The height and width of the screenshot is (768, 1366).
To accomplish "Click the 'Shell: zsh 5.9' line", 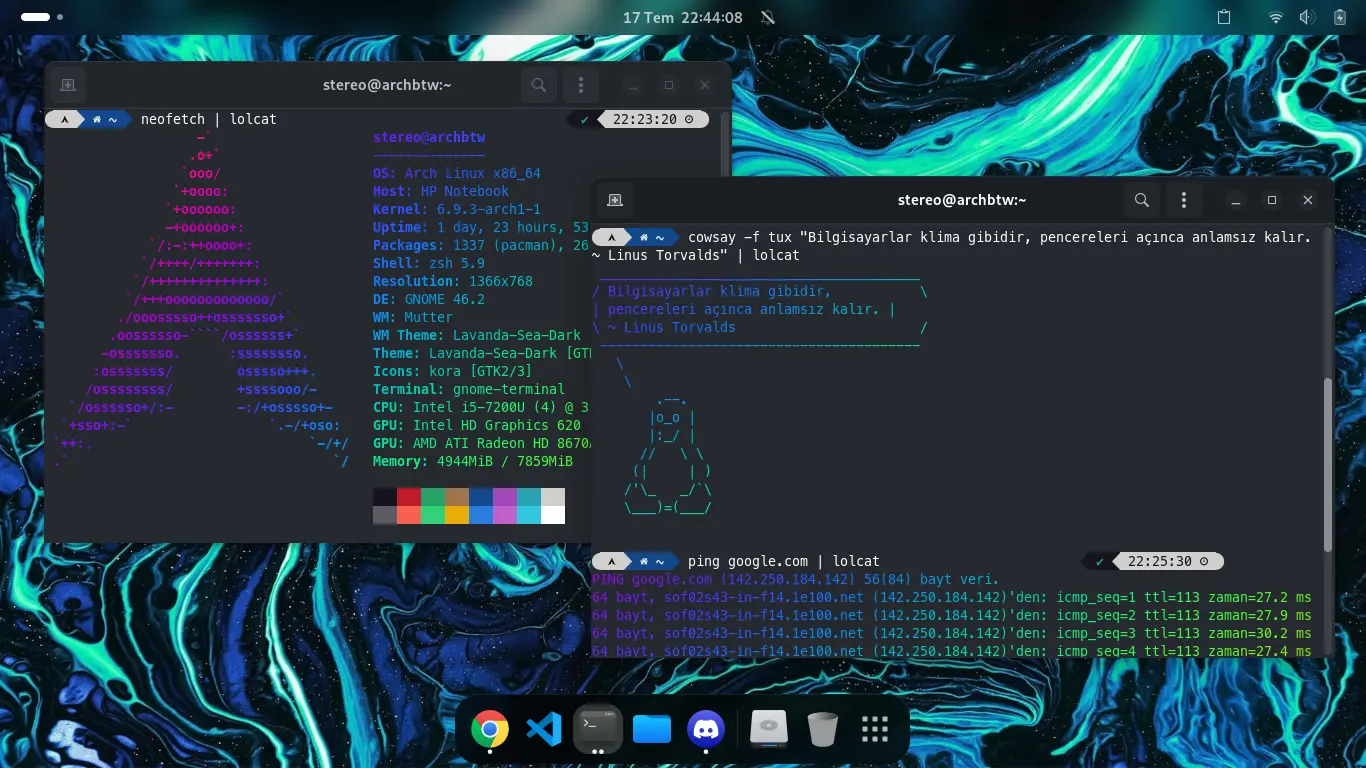I will [x=429, y=263].
